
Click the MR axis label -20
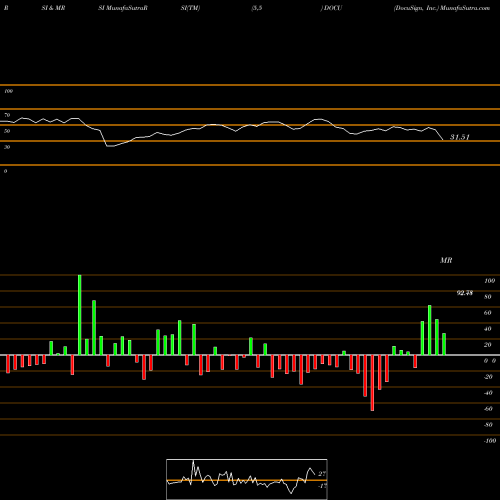(x=488, y=377)
